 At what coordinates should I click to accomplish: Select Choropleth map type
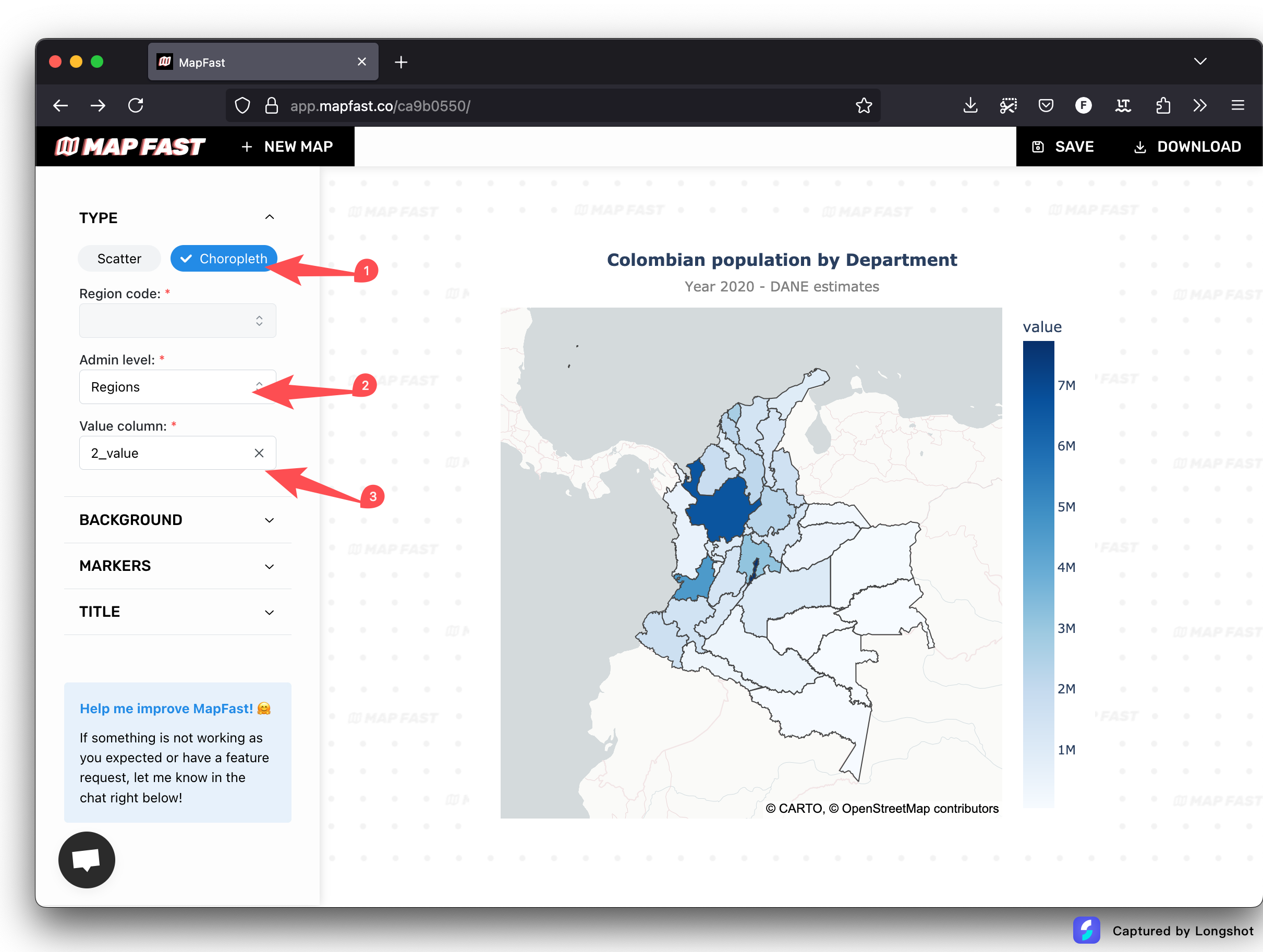pyautogui.click(x=223, y=259)
